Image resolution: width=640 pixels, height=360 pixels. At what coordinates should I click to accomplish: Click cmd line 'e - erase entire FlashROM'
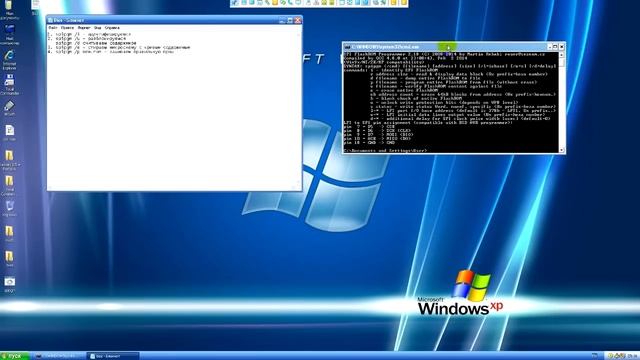coord(404,90)
